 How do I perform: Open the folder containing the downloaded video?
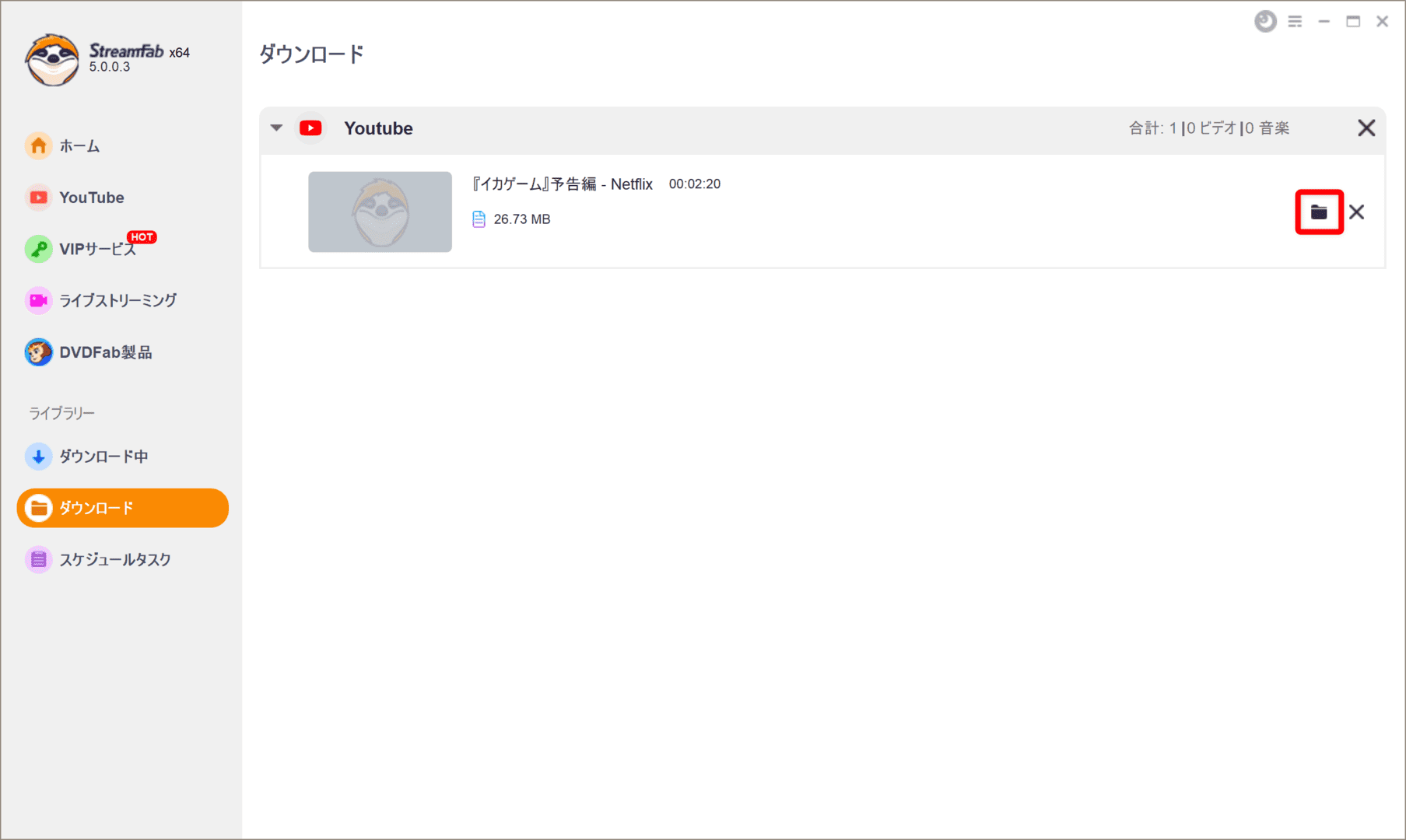tap(1318, 212)
